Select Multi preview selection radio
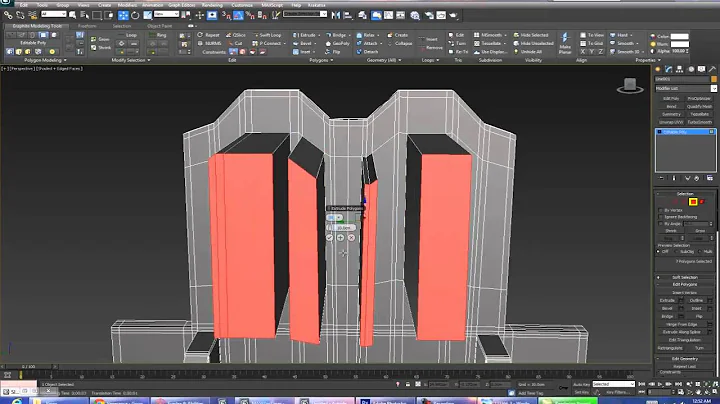 [x=700, y=252]
